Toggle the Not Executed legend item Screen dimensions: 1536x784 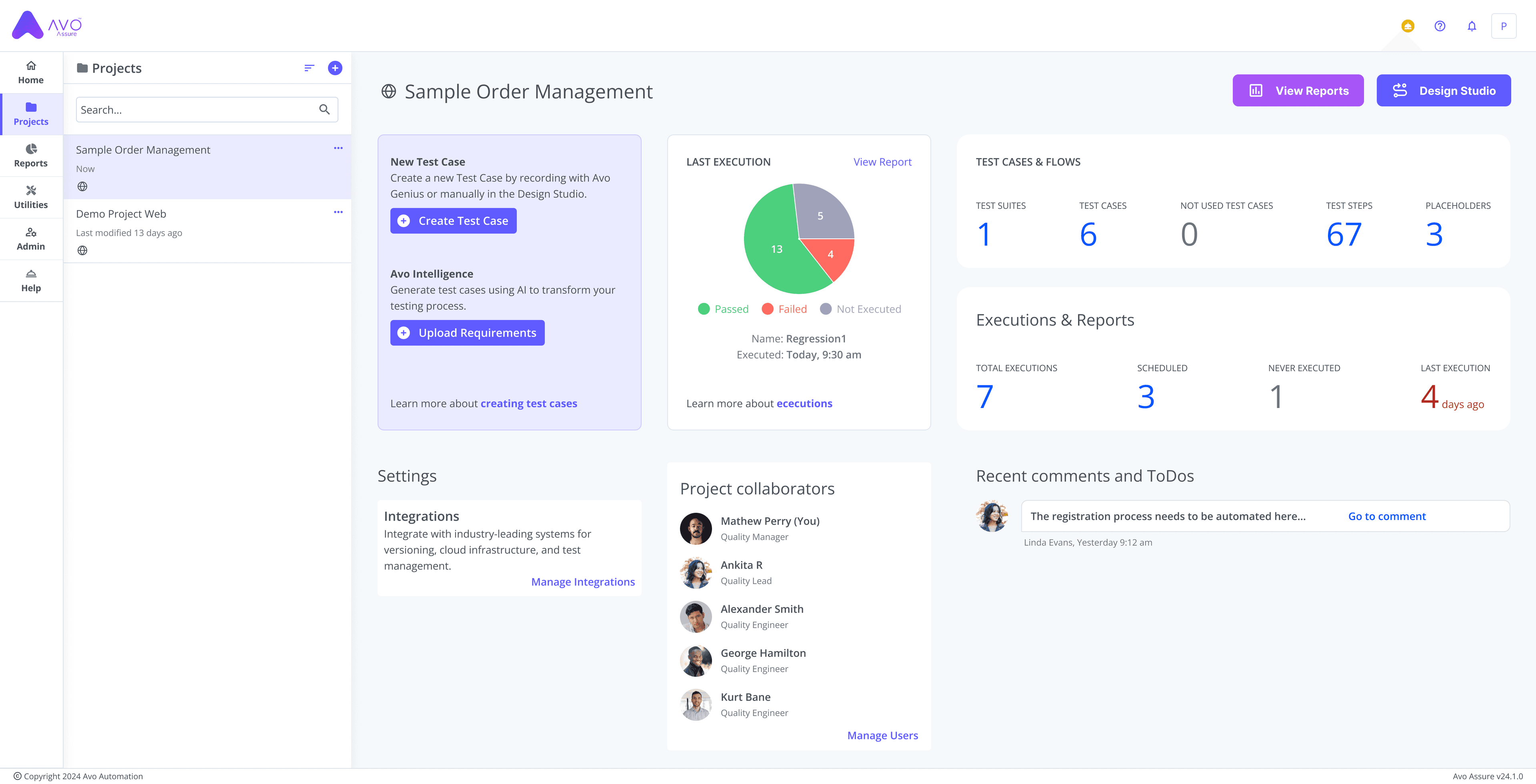point(860,309)
